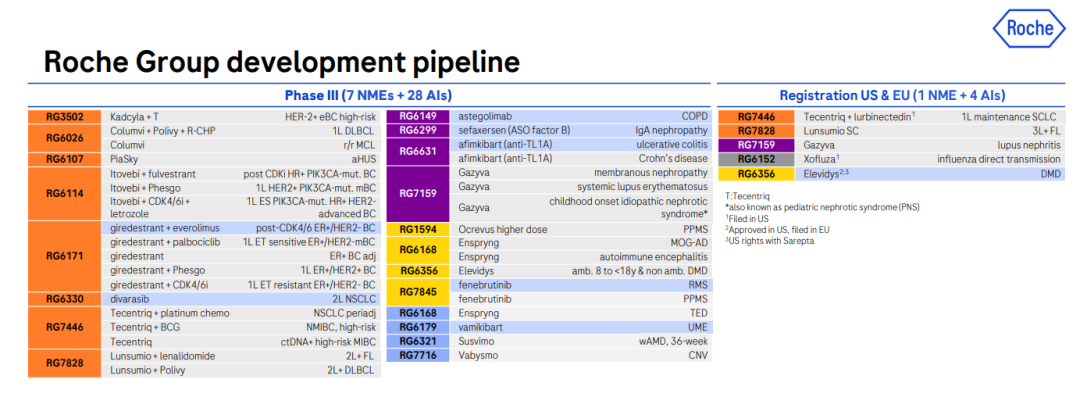Click the RG7845 code cell

[x=417, y=292]
